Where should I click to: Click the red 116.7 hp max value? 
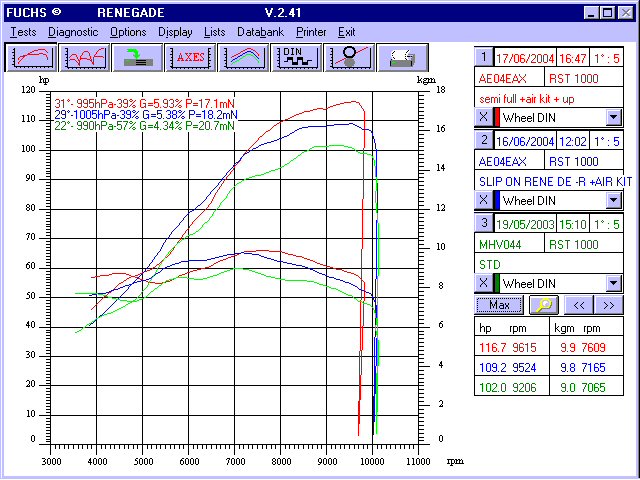pos(493,348)
